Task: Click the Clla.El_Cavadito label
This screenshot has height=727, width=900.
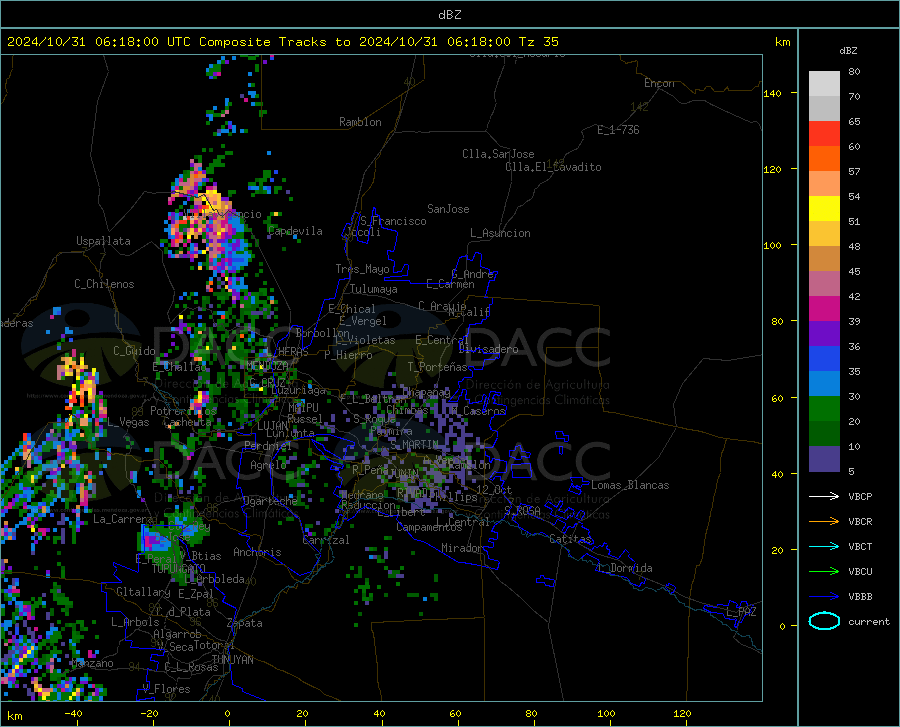Action: [x=553, y=167]
